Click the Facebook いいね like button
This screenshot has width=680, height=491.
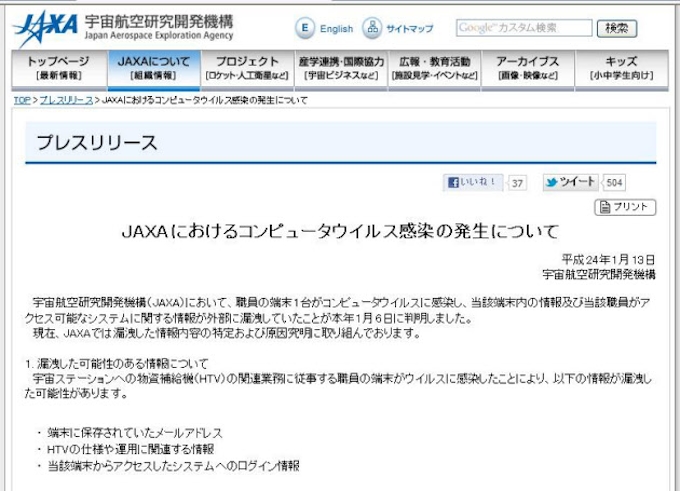[x=474, y=182]
